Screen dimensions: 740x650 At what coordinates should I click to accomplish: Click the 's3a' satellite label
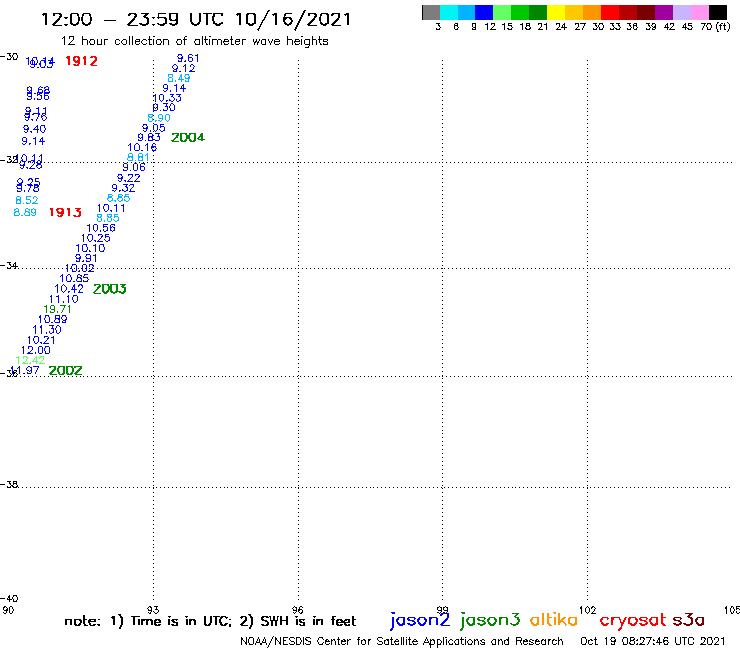click(x=688, y=620)
